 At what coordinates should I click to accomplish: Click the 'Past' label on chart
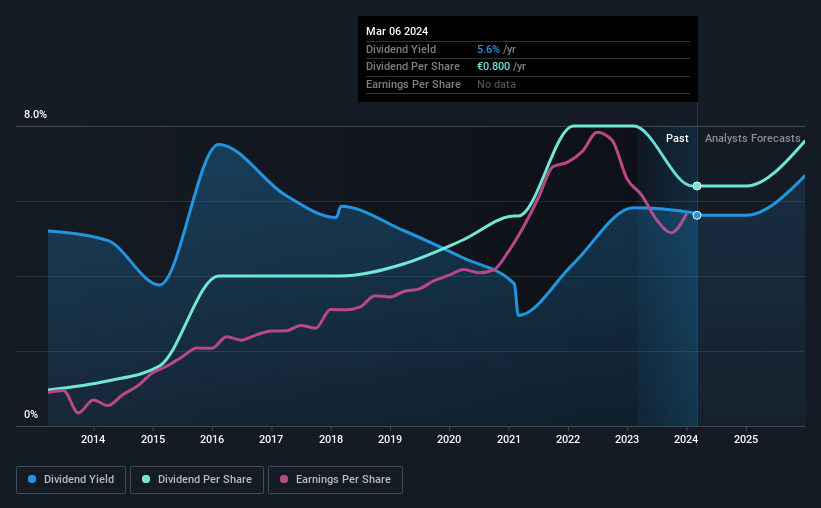[x=677, y=138]
